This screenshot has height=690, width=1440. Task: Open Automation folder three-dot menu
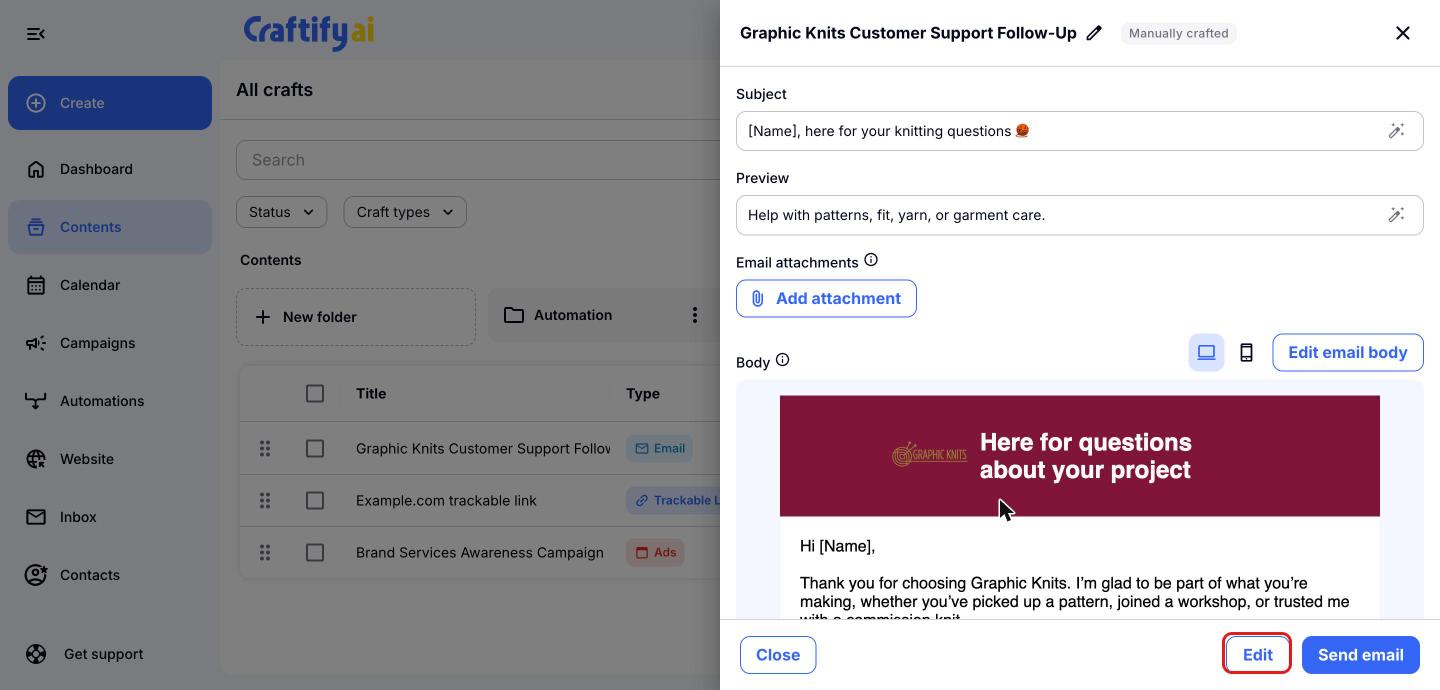[695, 315]
